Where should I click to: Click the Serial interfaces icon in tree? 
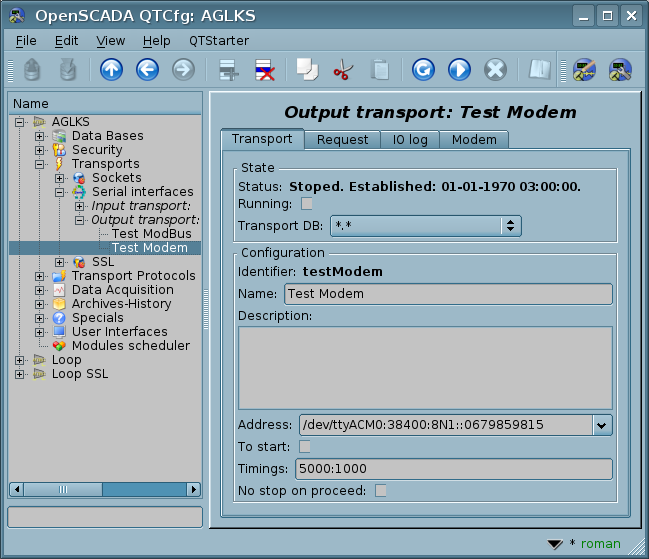tap(79, 192)
